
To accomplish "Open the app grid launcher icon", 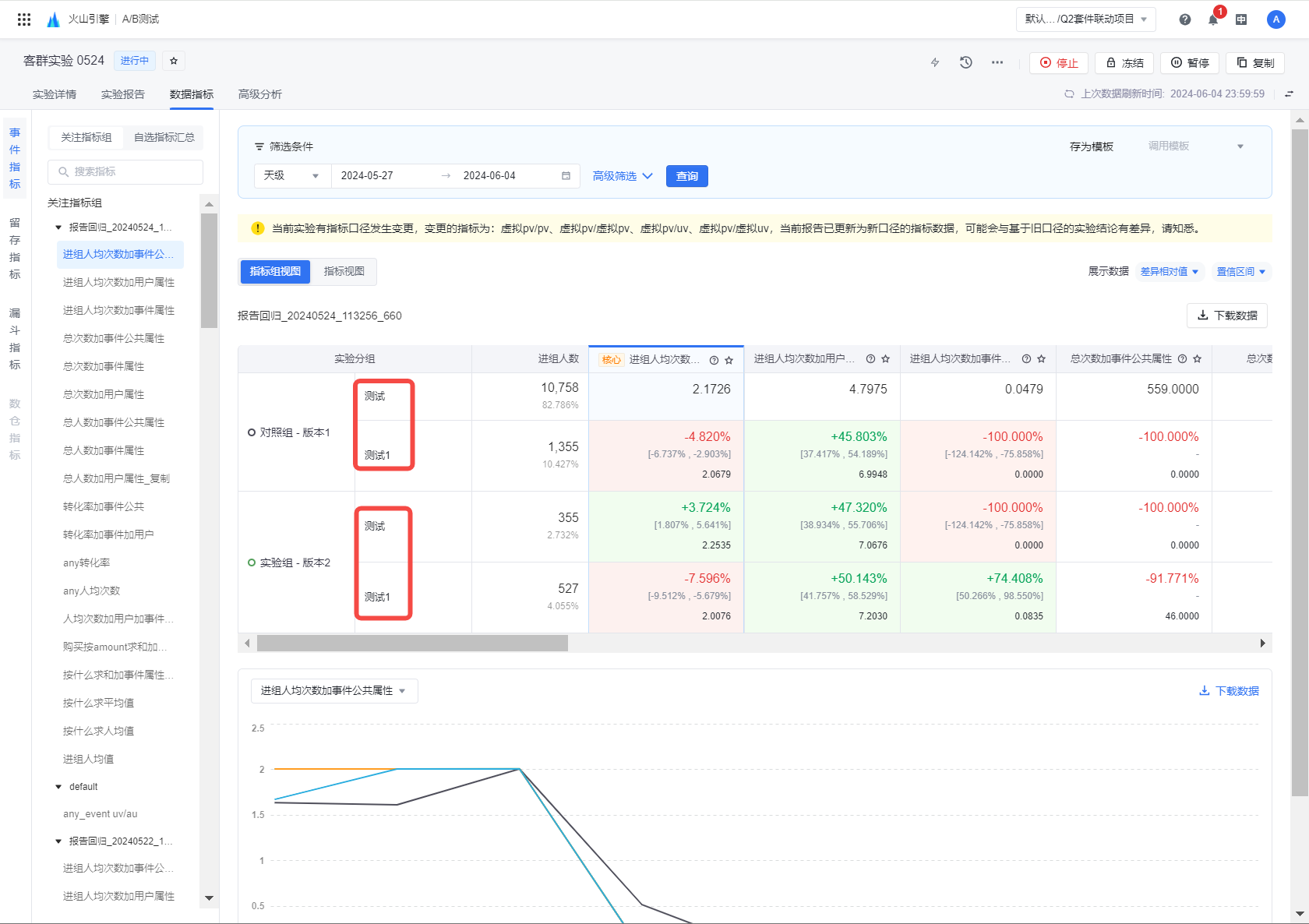I will [24, 19].
